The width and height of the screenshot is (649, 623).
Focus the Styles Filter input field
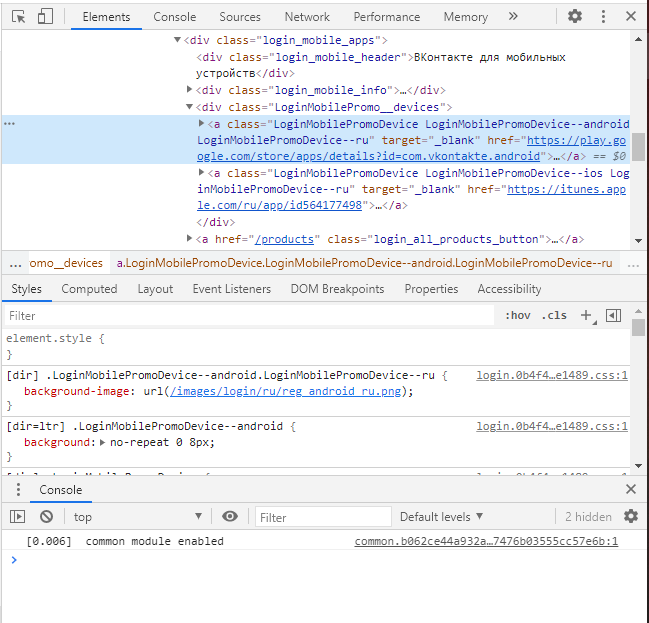click(x=249, y=316)
